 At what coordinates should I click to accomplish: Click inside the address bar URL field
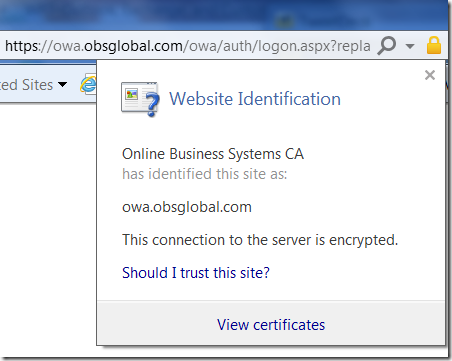tap(188, 46)
